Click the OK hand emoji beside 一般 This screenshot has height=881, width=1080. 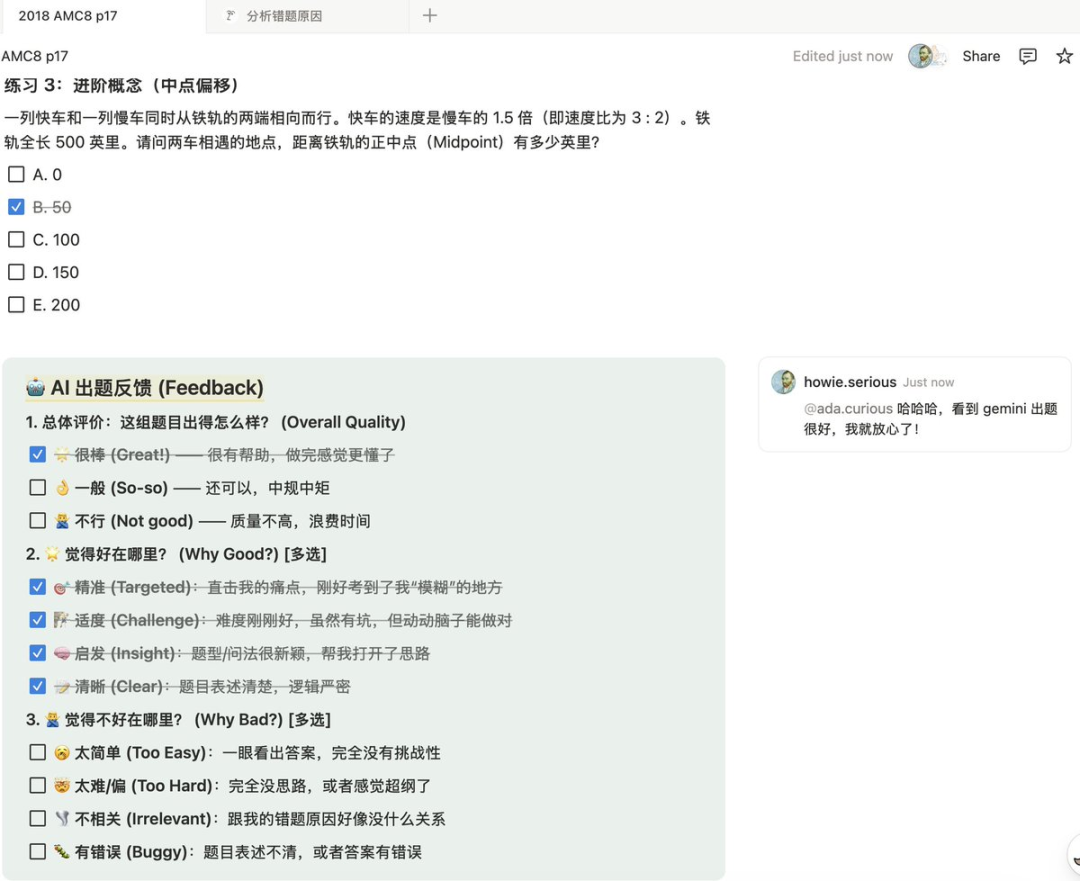pos(62,488)
